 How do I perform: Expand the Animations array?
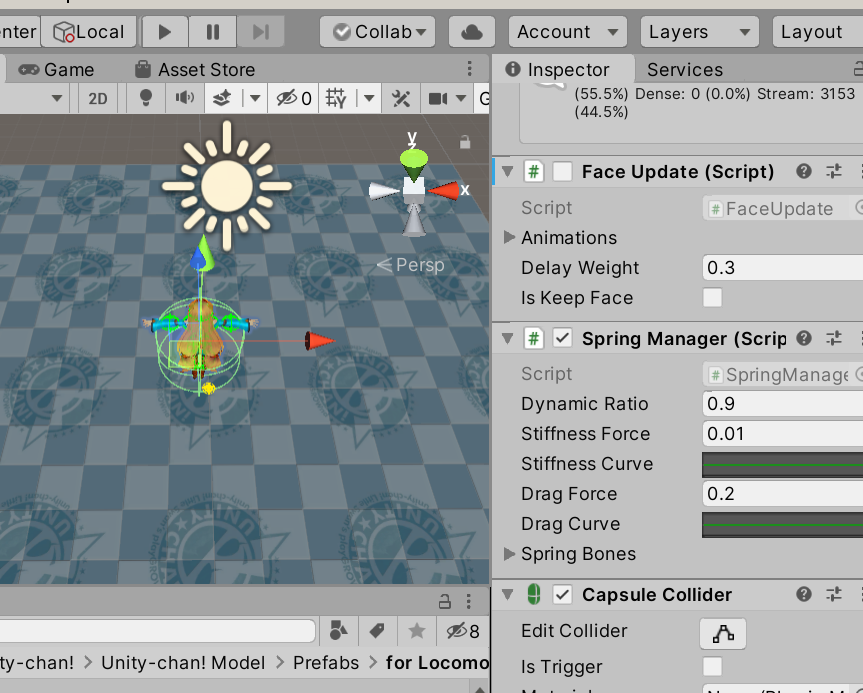coord(509,237)
